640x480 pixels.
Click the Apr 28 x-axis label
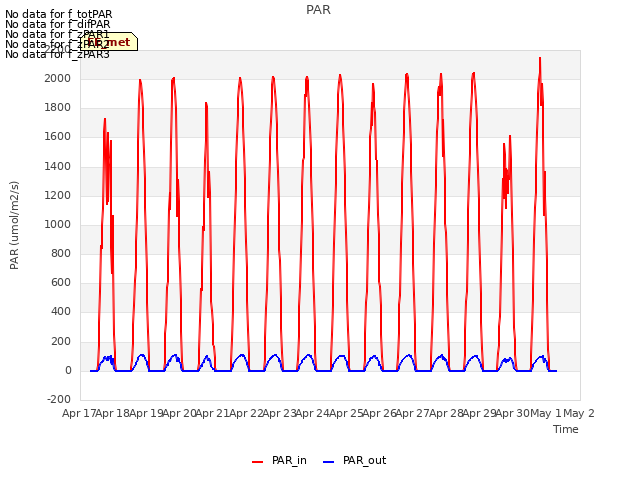pos(446,413)
